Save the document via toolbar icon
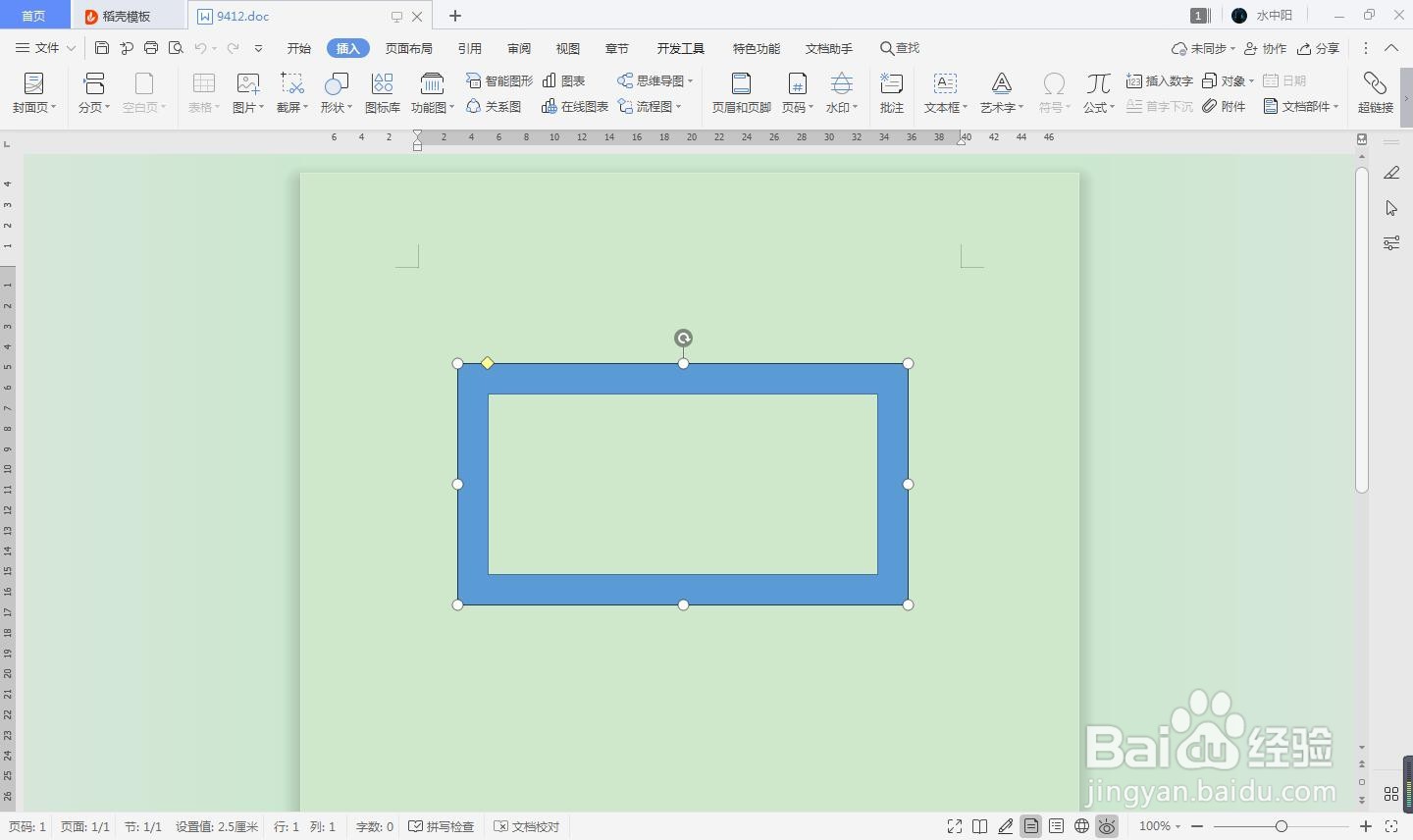 tap(102, 48)
